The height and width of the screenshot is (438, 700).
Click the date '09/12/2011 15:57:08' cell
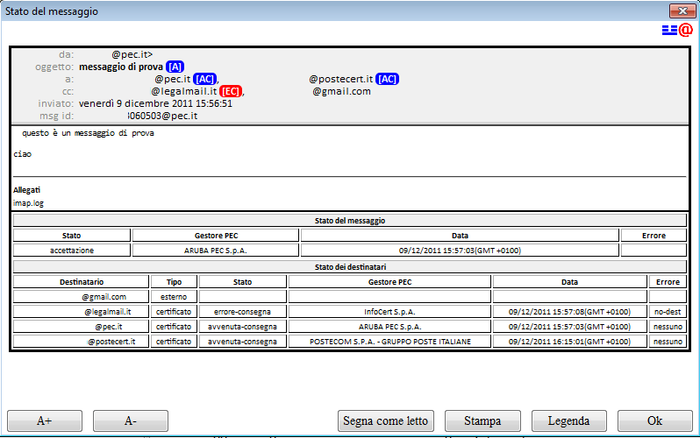(570, 312)
